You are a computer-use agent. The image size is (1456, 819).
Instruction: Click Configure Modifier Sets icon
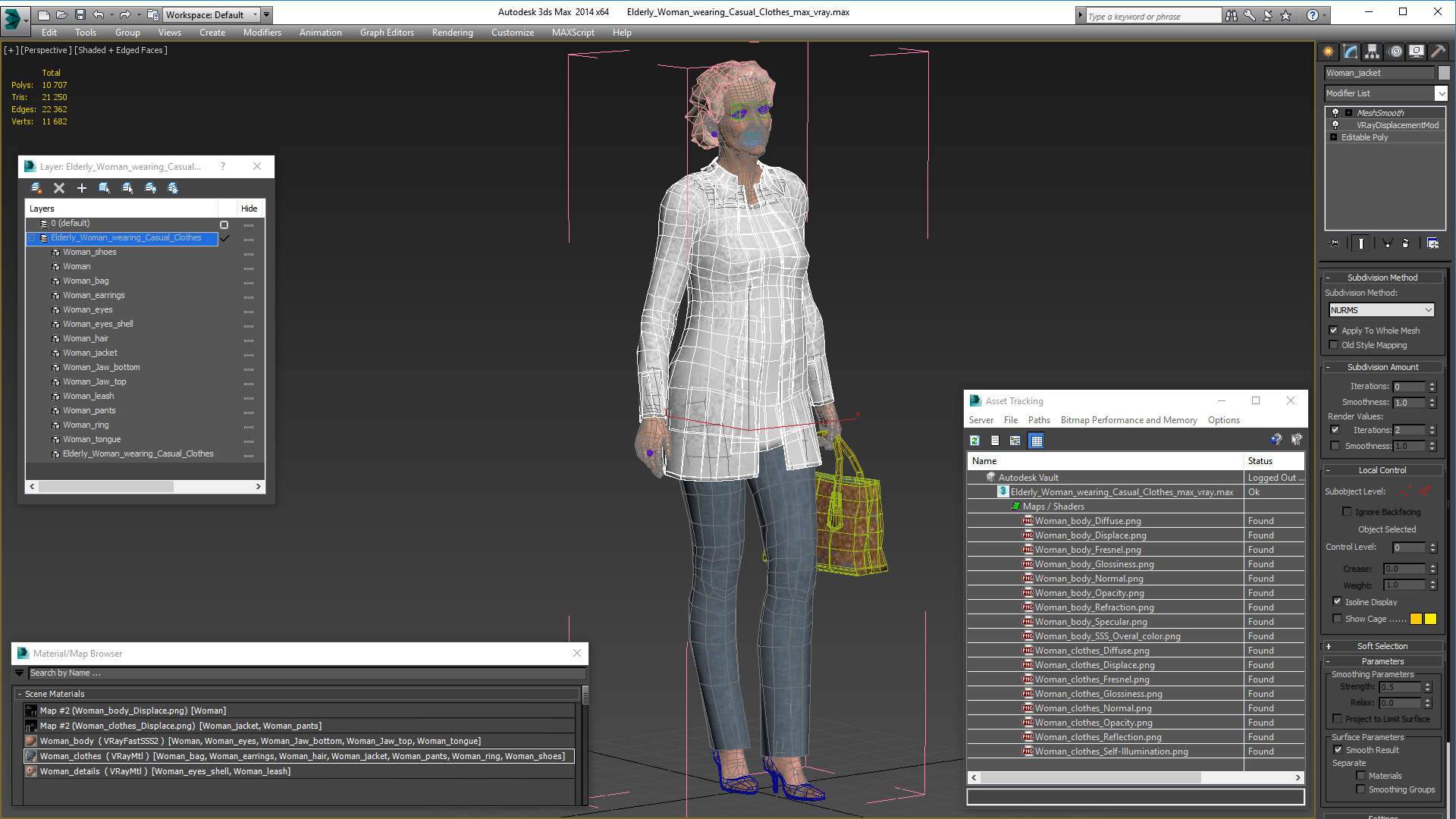pyautogui.click(x=1432, y=243)
